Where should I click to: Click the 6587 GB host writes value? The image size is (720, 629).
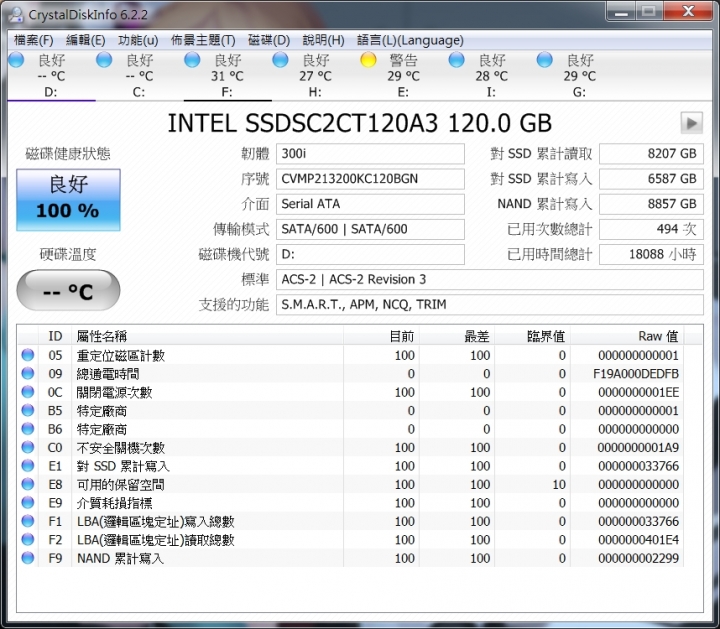point(651,179)
